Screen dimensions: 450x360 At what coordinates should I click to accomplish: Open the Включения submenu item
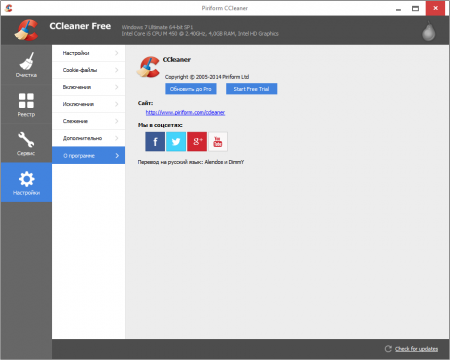tap(88, 87)
